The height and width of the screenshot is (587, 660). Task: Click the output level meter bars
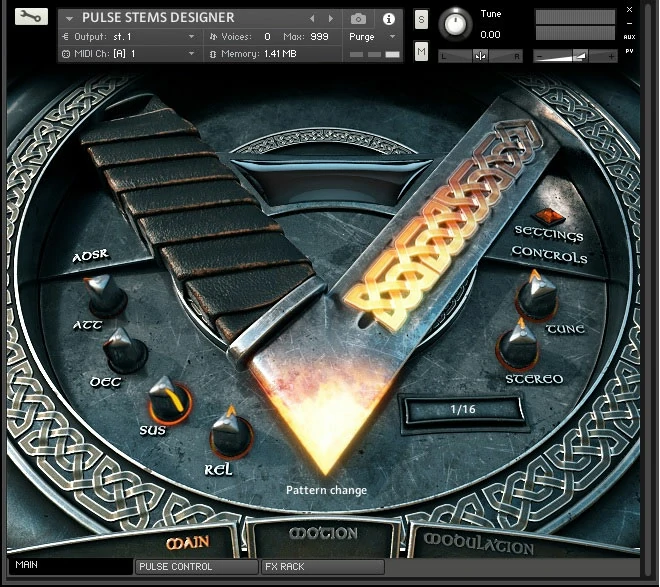pyautogui.click(x=575, y=25)
